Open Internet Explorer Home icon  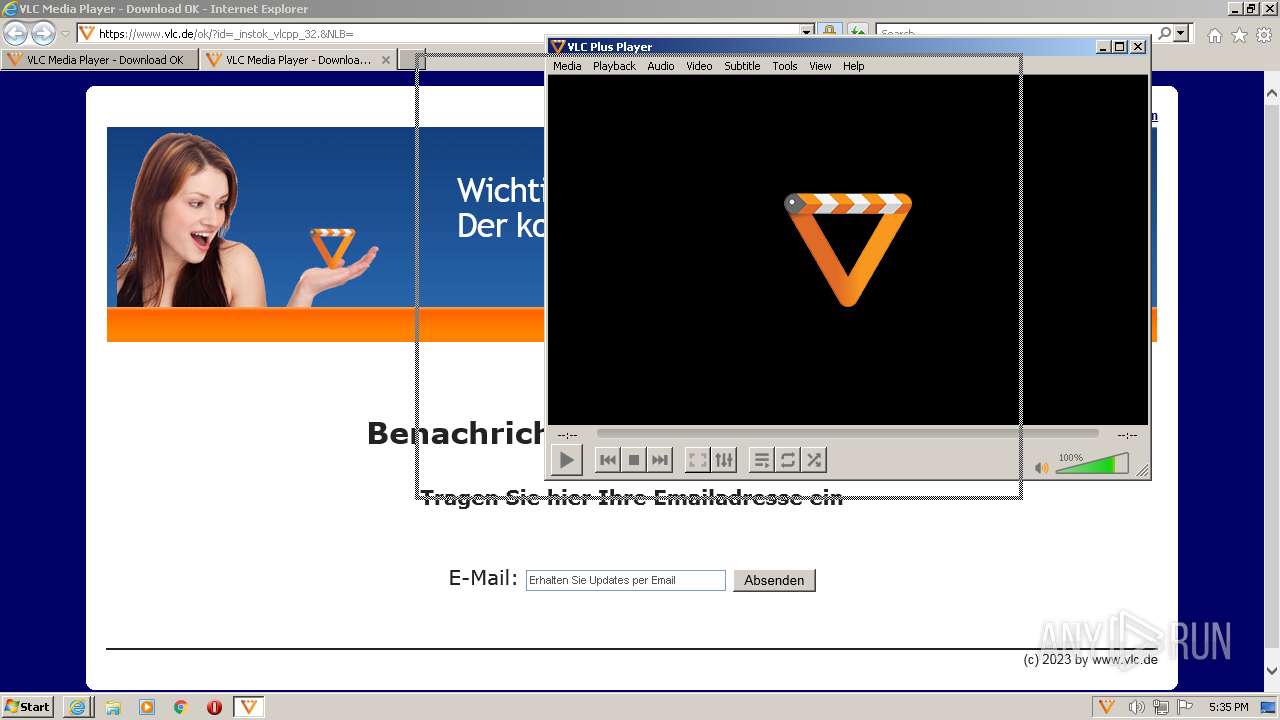[1214, 35]
